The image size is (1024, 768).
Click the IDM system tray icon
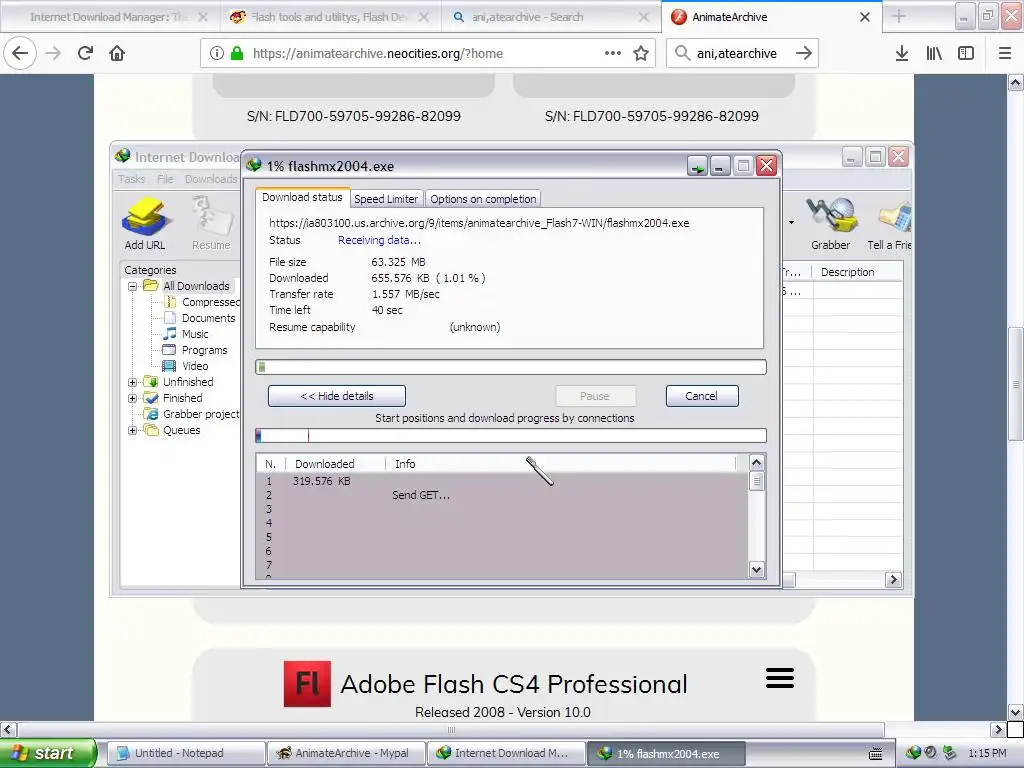coord(913,753)
